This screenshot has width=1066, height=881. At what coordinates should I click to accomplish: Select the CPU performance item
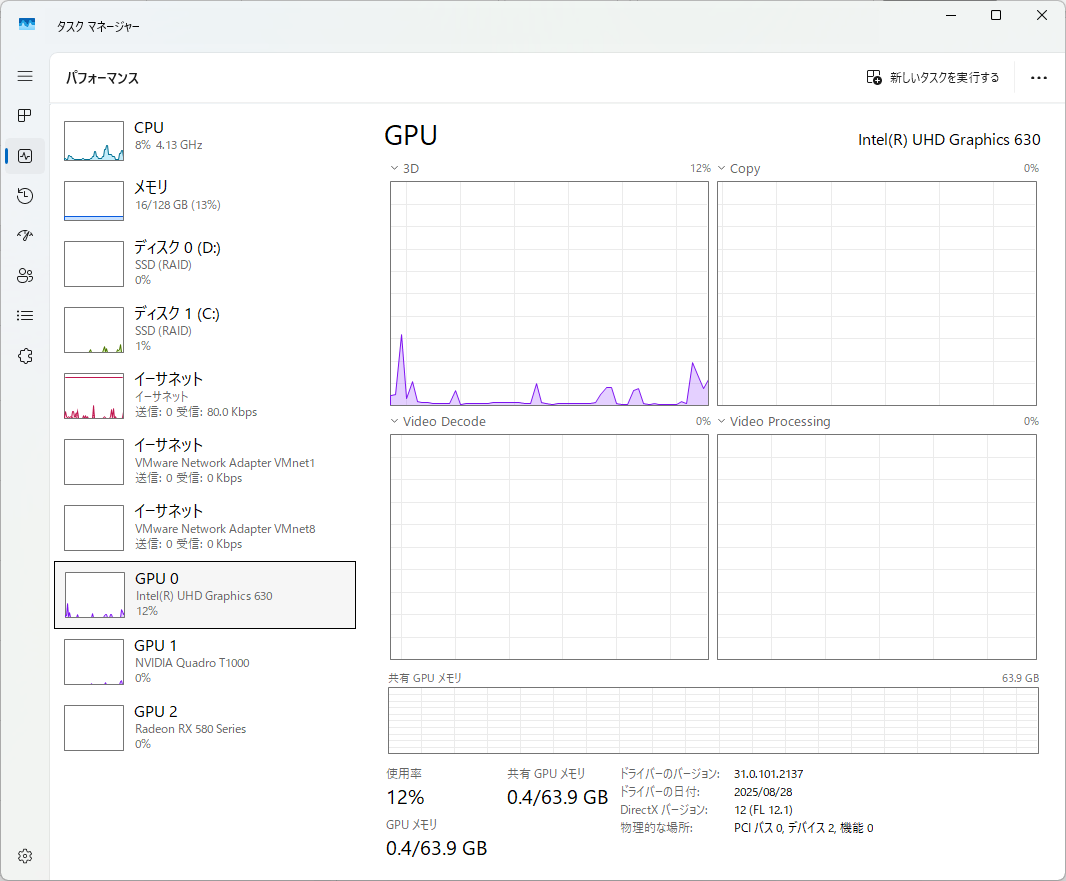pyautogui.click(x=205, y=140)
